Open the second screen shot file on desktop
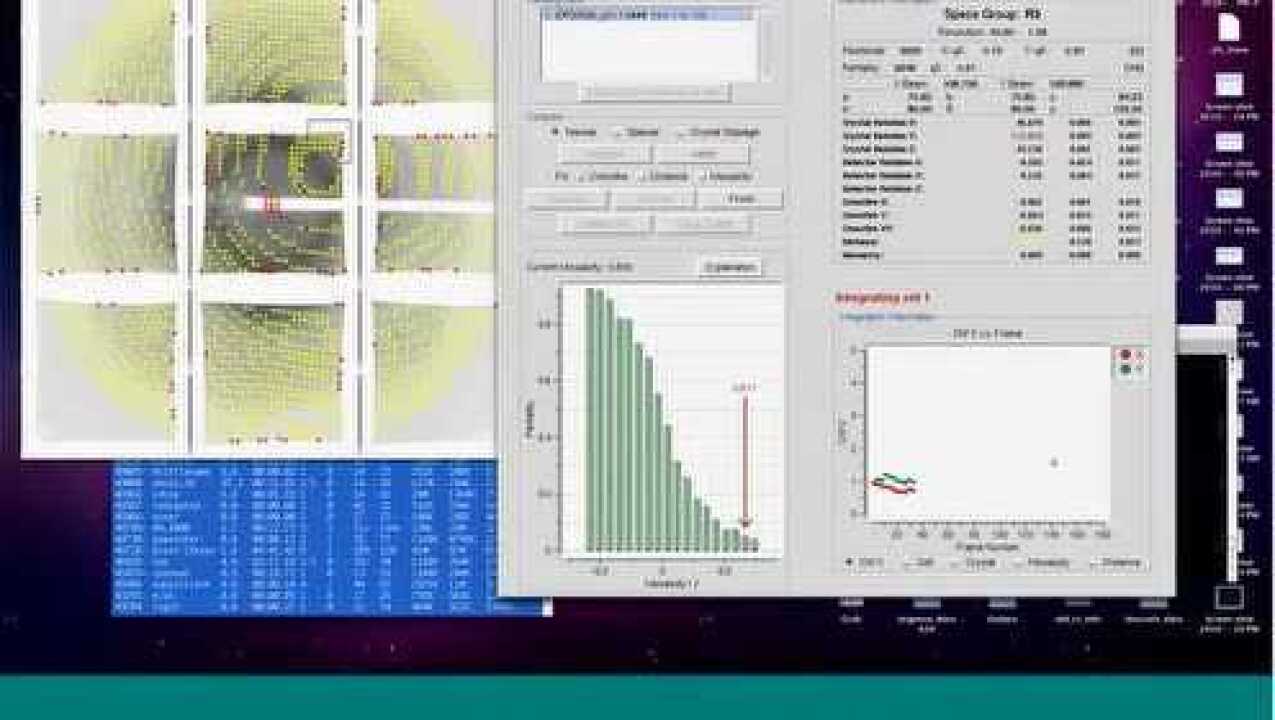1275x720 pixels. (1229, 141)
